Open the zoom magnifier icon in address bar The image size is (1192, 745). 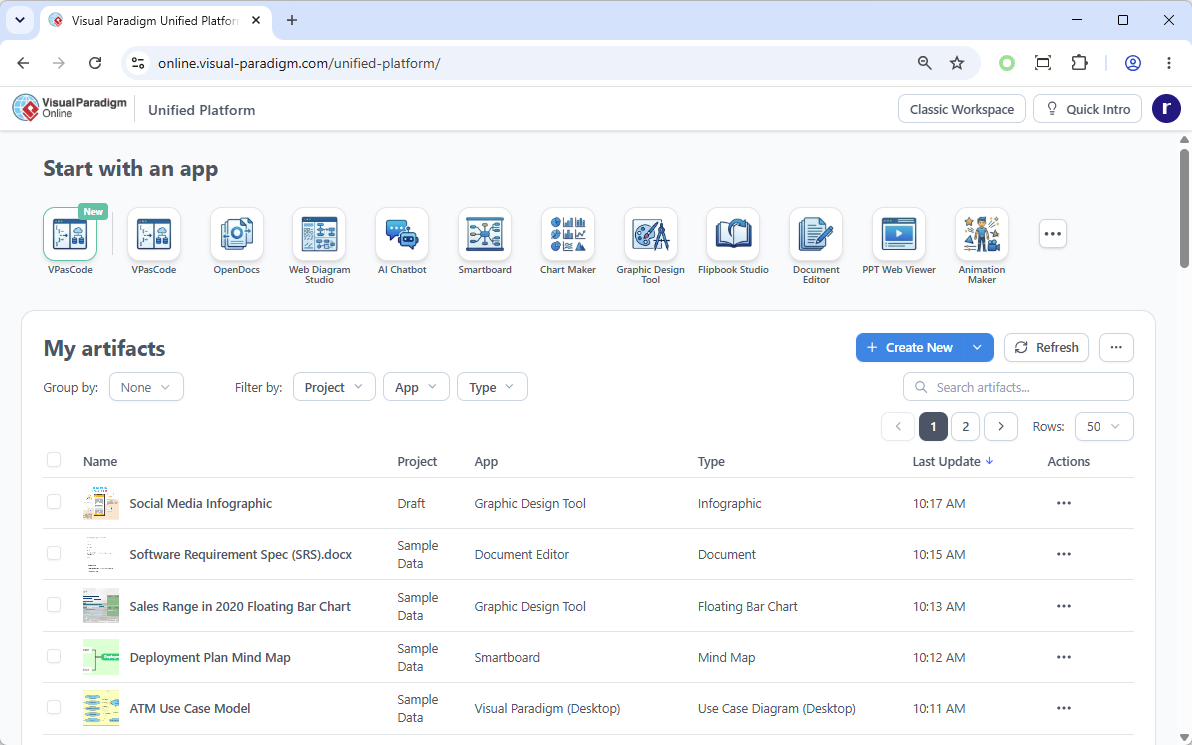point(924,63)
